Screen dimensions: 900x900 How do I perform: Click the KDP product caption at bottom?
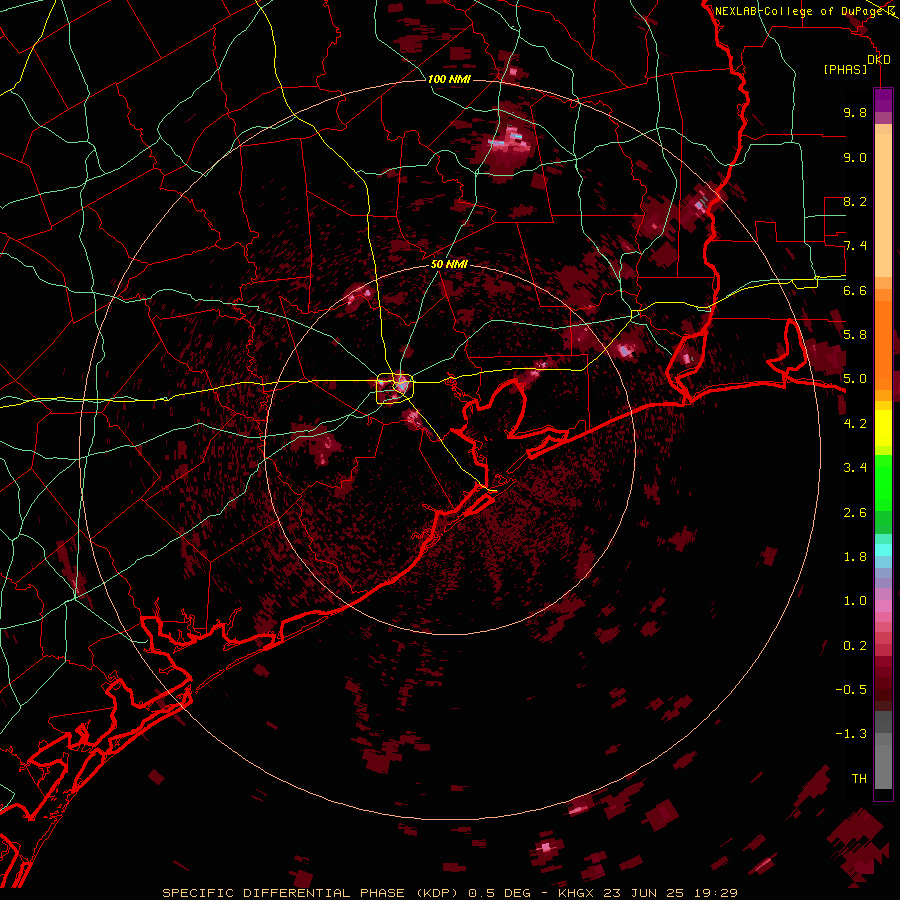point(449,893)
